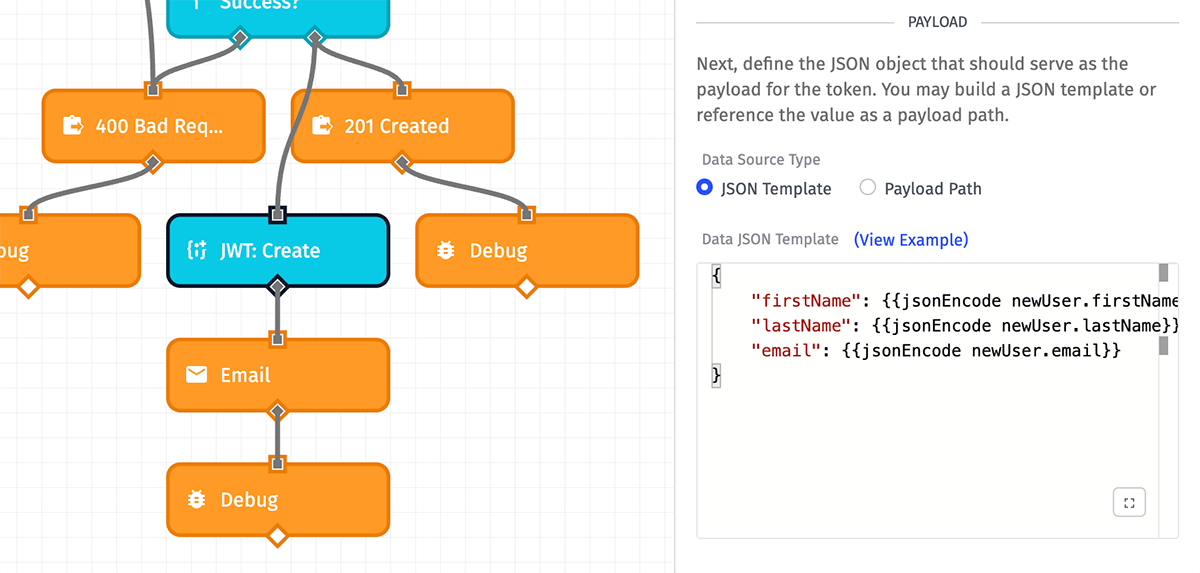The image size is (1200, 573).
Task: Select the Email node
Action: (278, 375)
